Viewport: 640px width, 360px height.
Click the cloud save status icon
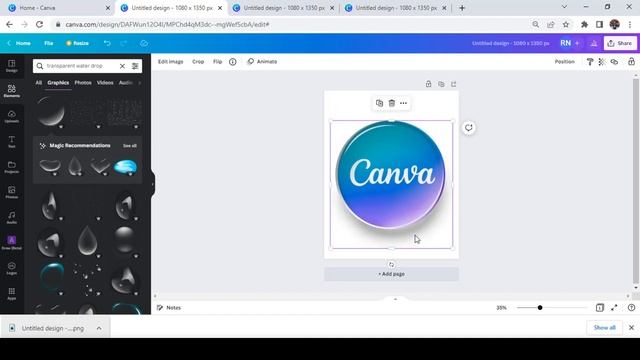click(144, 43)
